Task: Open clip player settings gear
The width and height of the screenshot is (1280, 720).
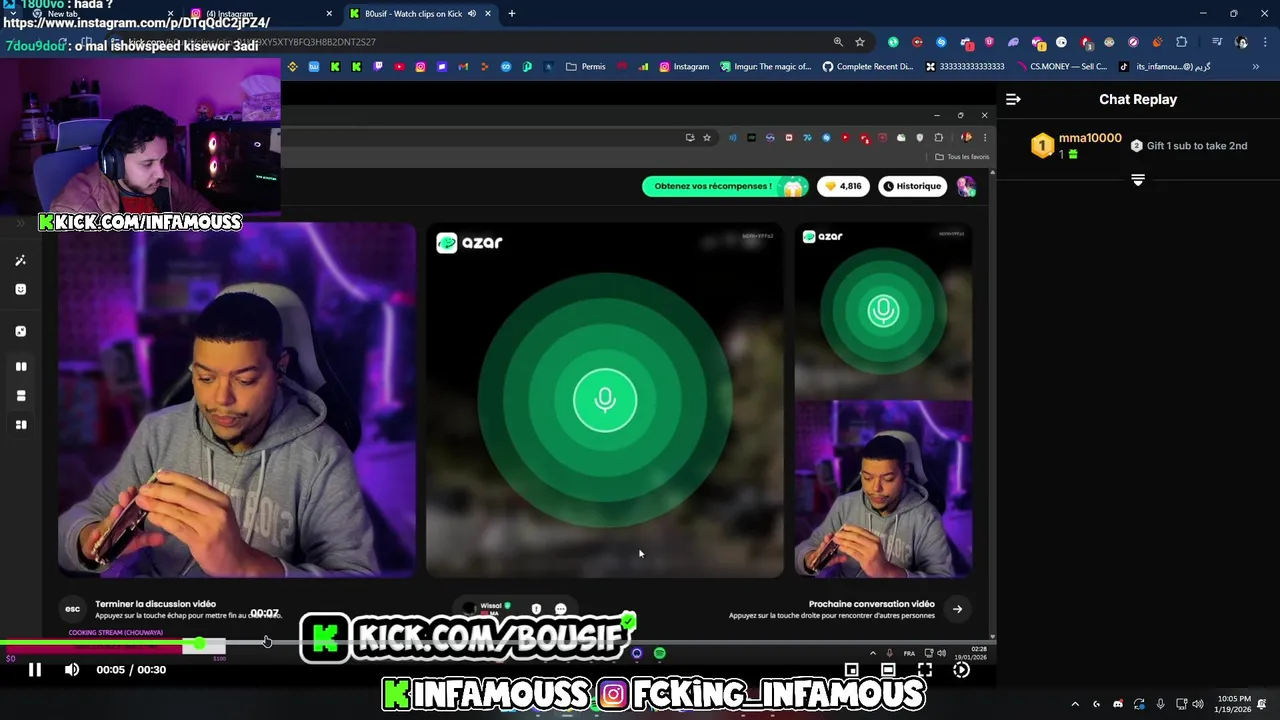Action: pos(961,670)
